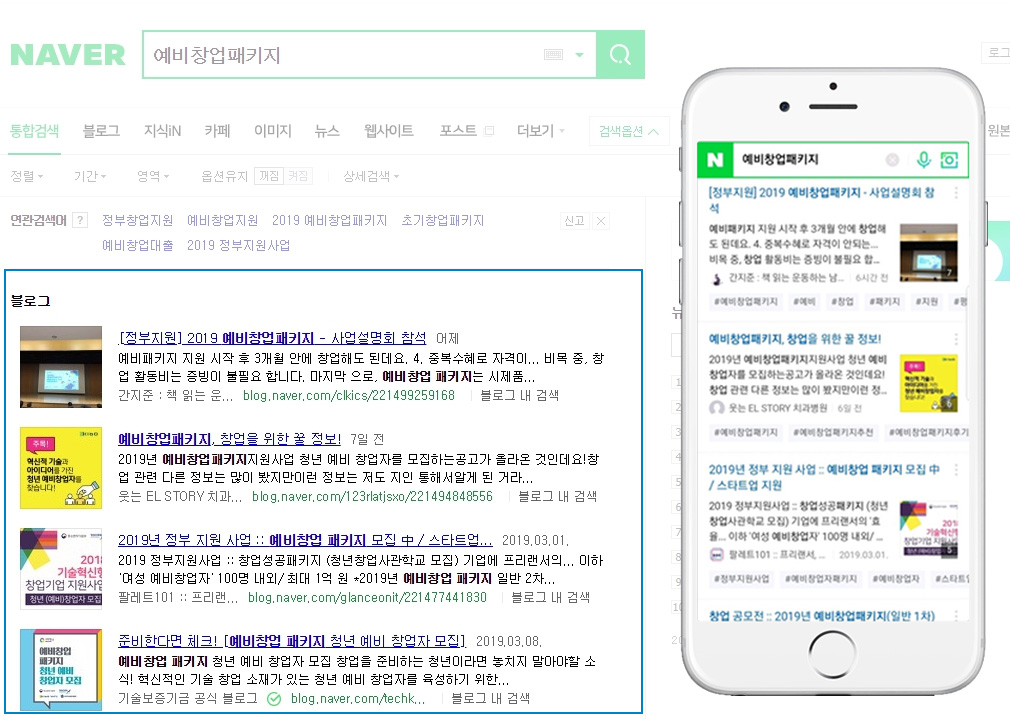Click 블로그 내 검색 for 기술보증기금 post

tap(490, 699)
